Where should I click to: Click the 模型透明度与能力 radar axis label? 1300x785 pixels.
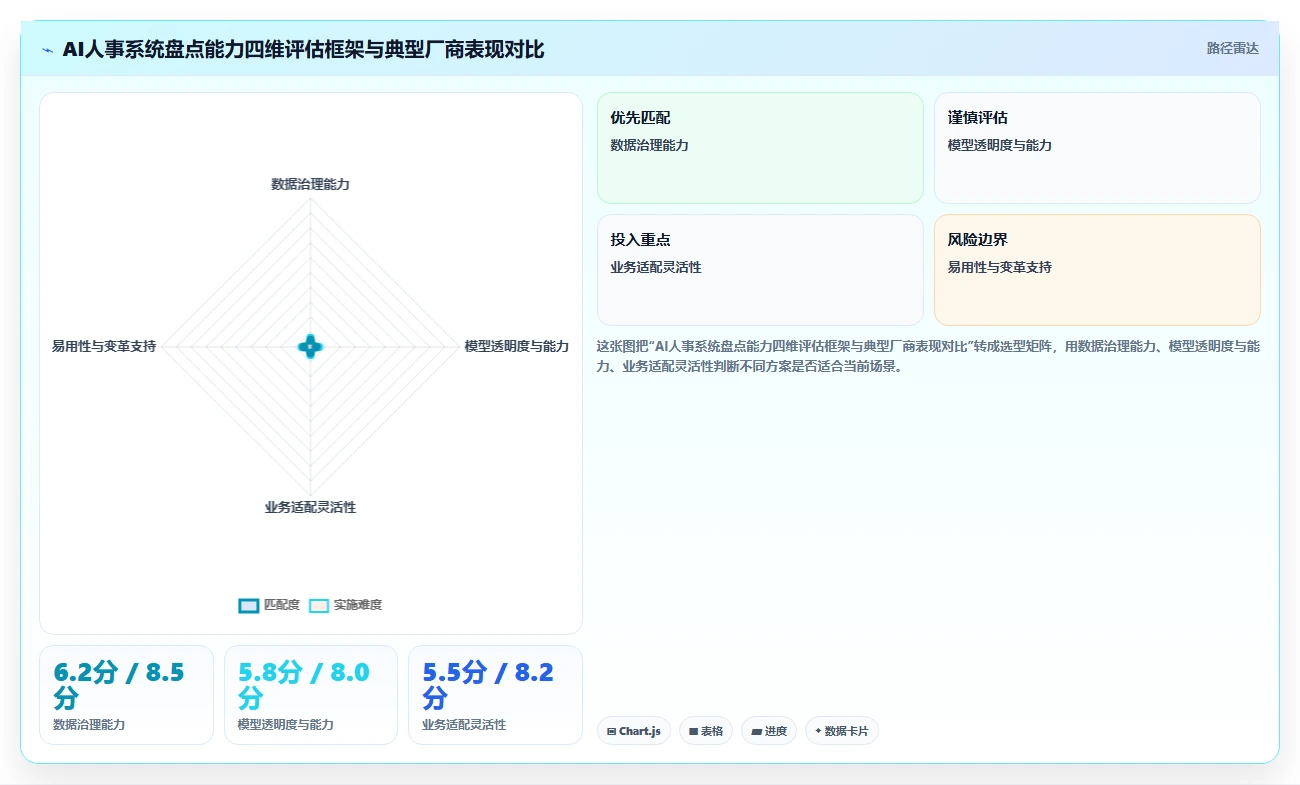[x=516, y=346]
